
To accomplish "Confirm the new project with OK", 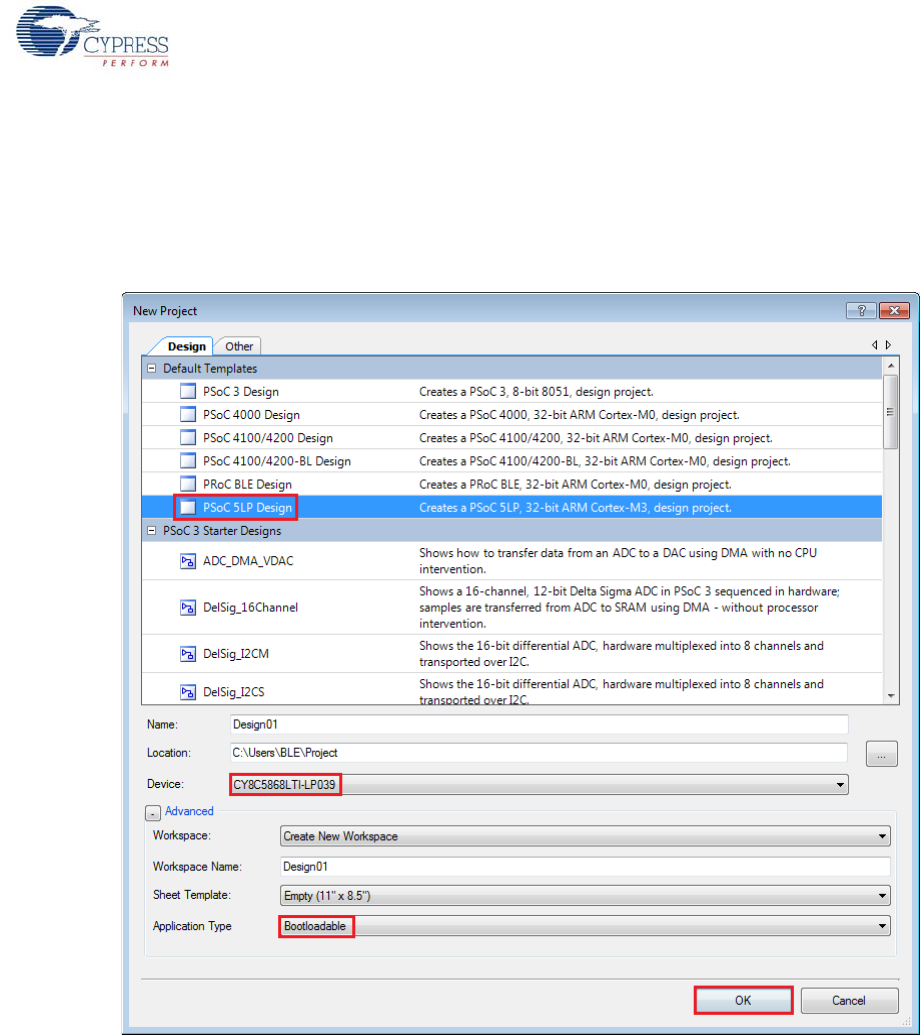I will tap(743, 1001).
